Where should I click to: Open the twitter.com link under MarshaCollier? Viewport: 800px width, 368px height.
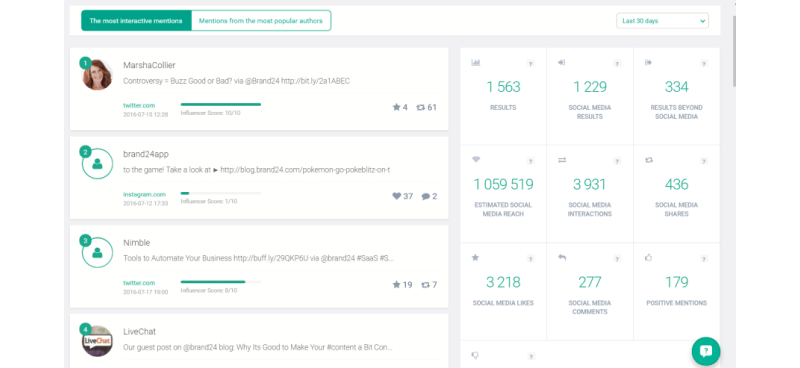pos(139,105)
